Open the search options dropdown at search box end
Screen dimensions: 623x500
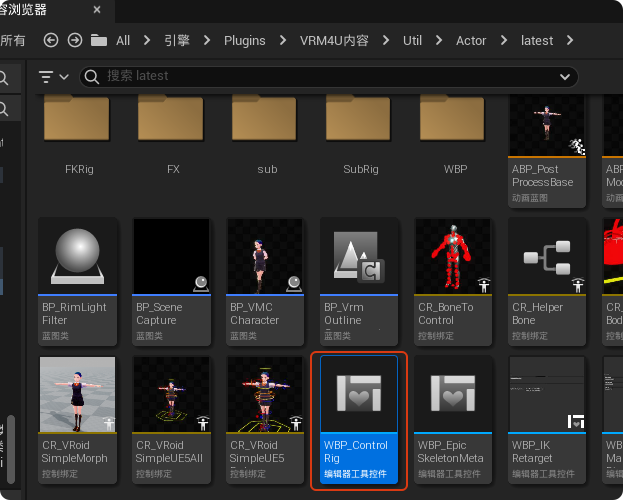click(x=565, y=77)
